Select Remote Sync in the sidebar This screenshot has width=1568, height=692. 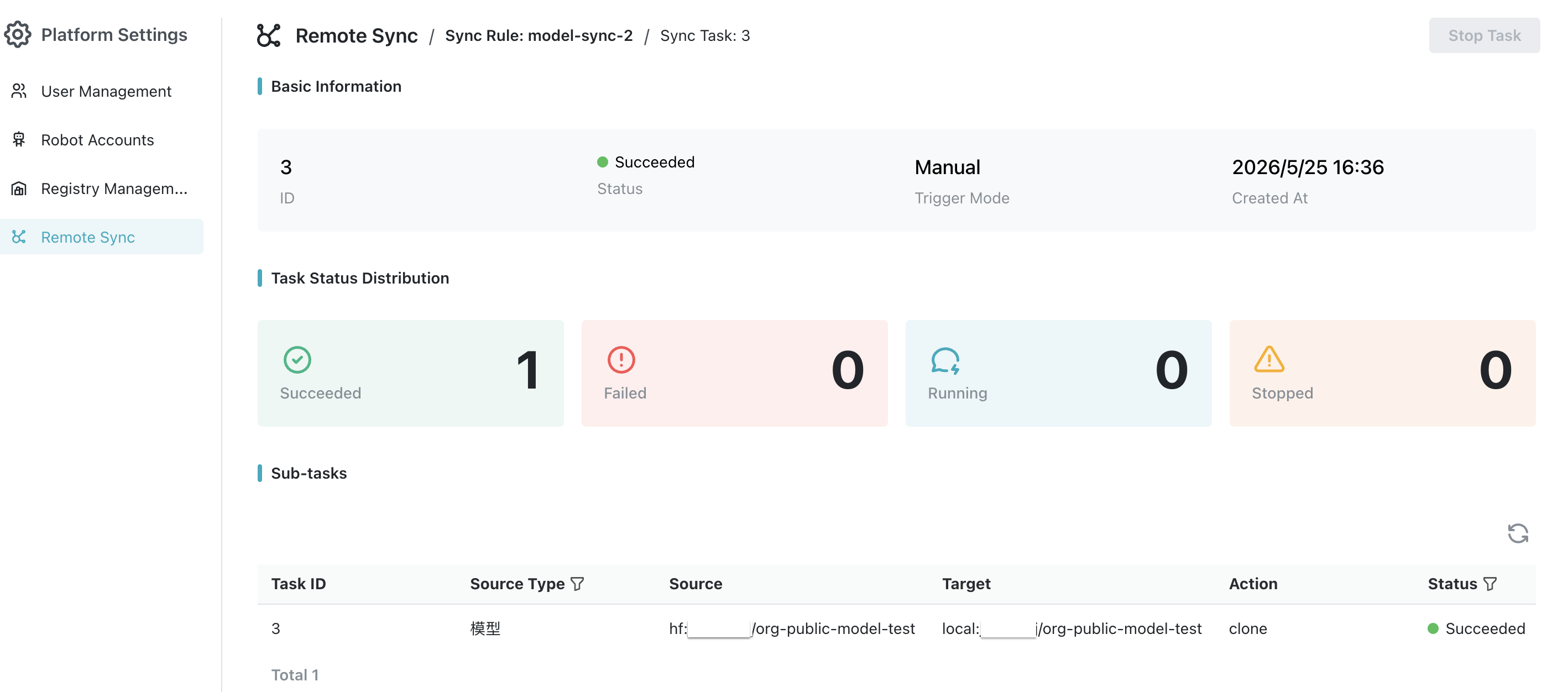102,237
